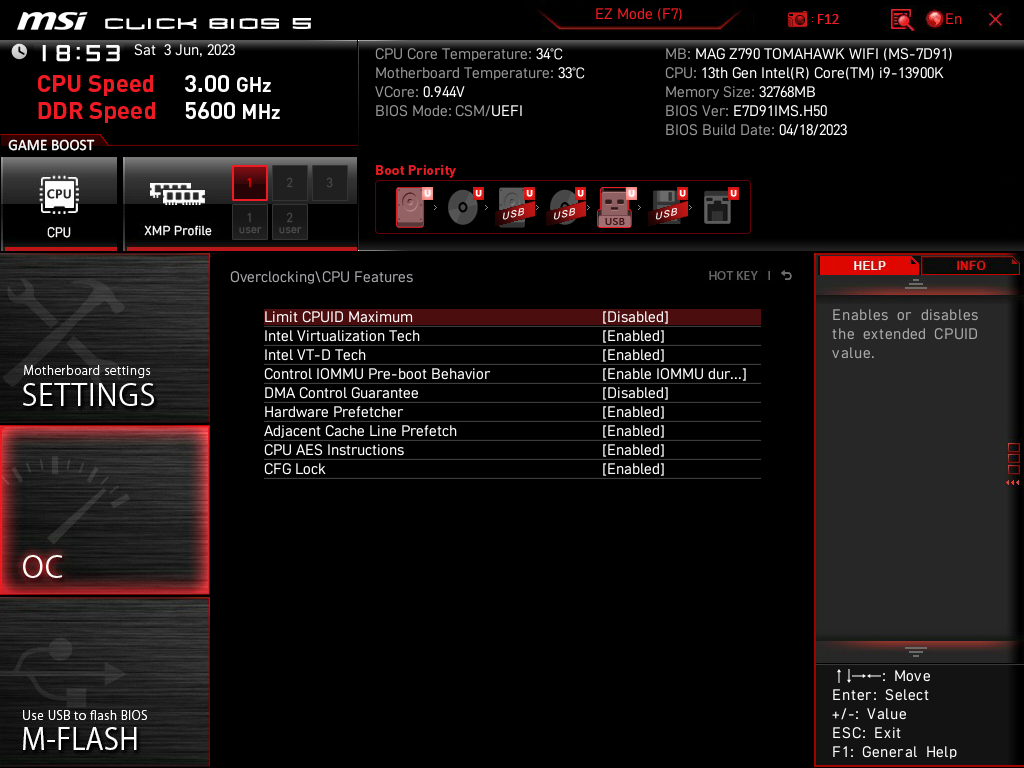Select the USB hard disk boot icon

[515, 207]
